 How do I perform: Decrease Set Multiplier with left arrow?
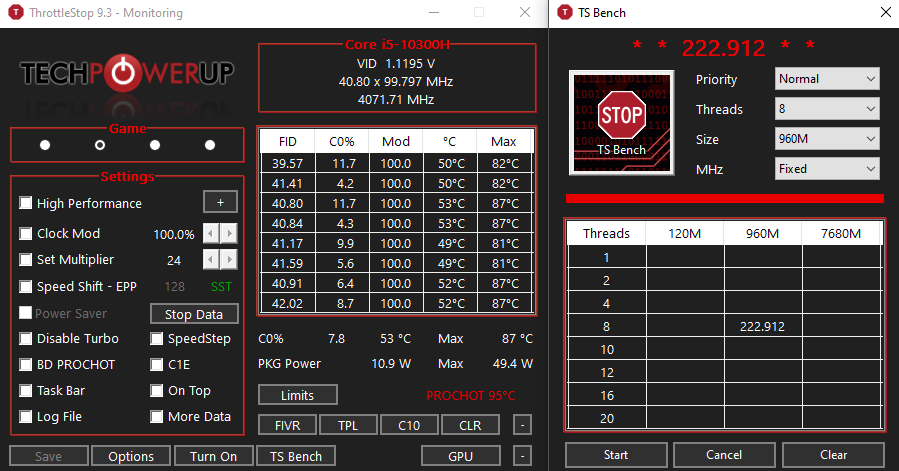click(x=211, y=260)
